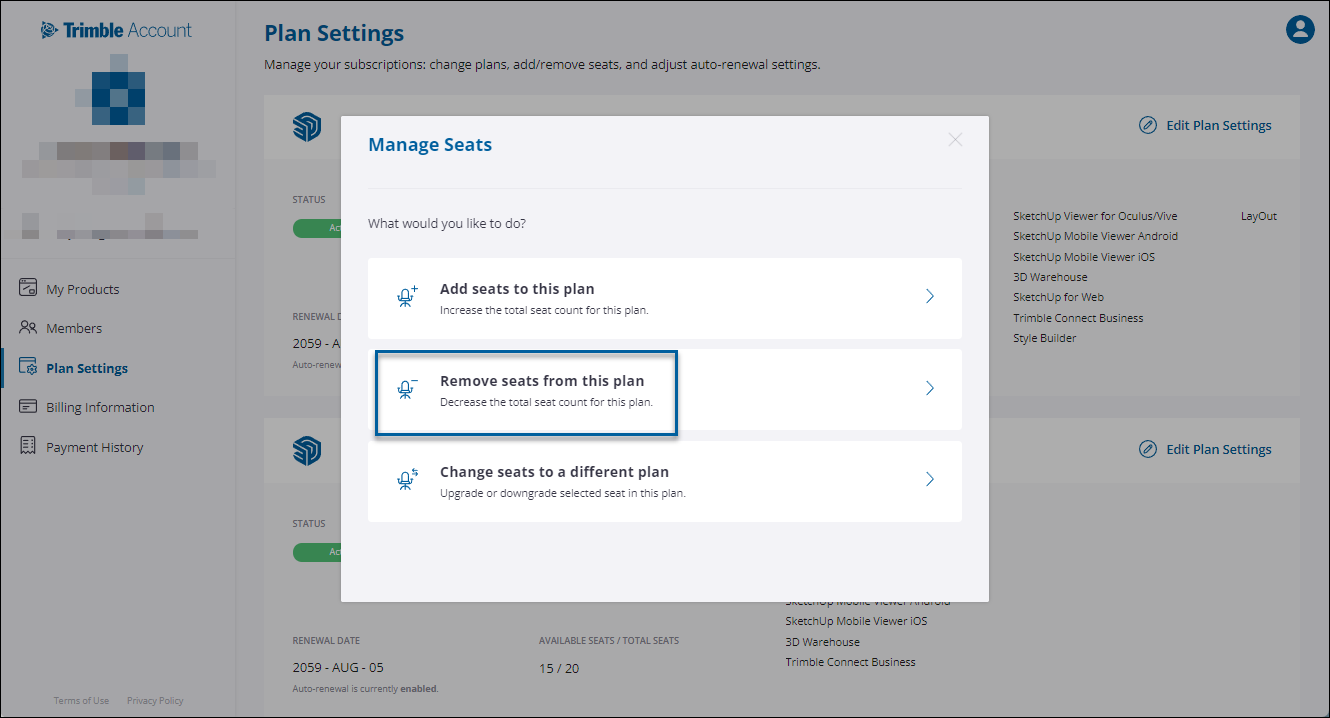Click the Payment History receipt icon

(x=28, y=446)
